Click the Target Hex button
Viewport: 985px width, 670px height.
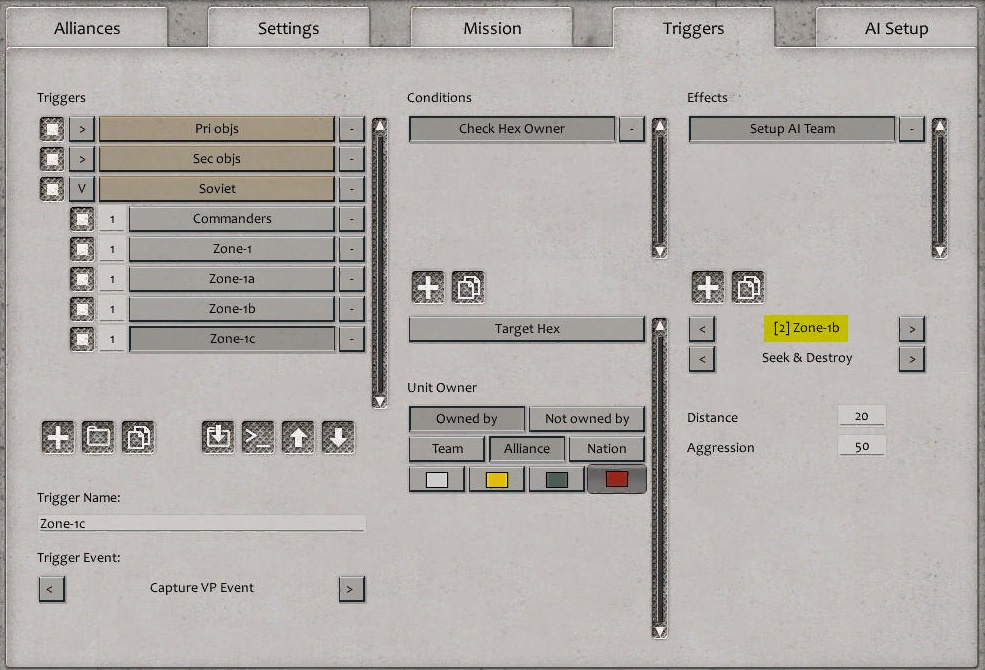525,328
